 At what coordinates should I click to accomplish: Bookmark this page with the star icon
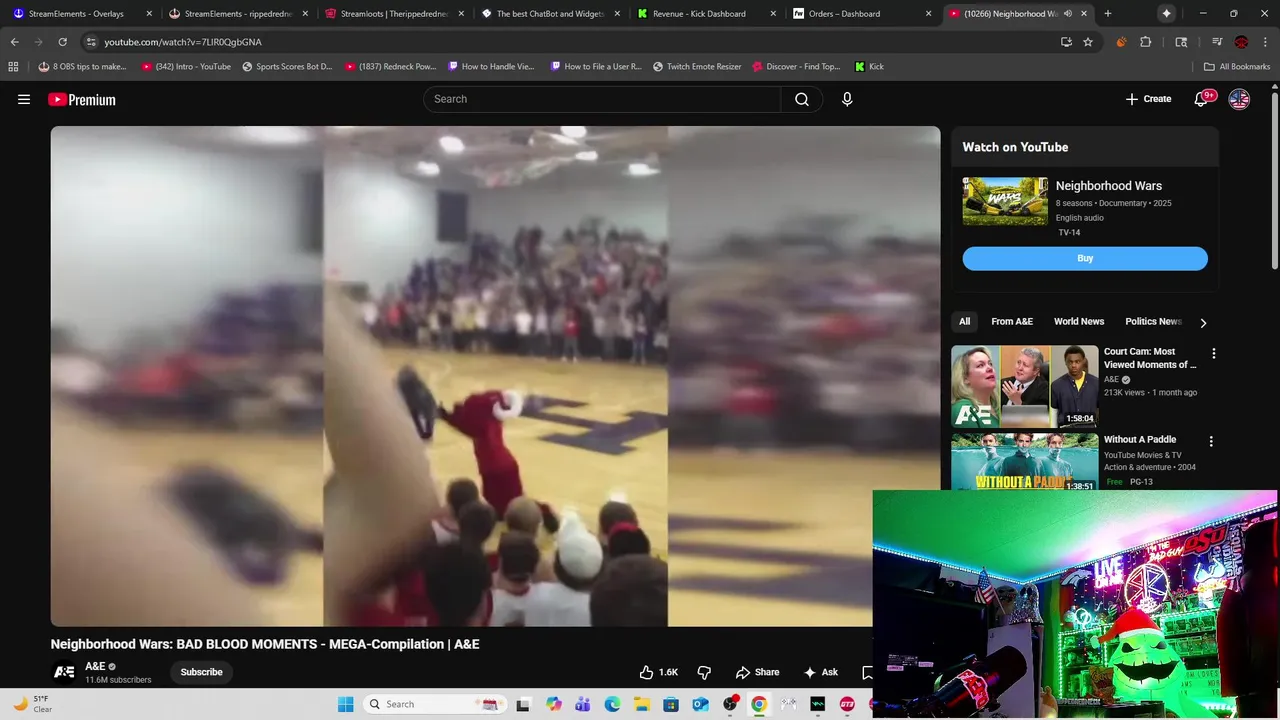pos(1088,42)
